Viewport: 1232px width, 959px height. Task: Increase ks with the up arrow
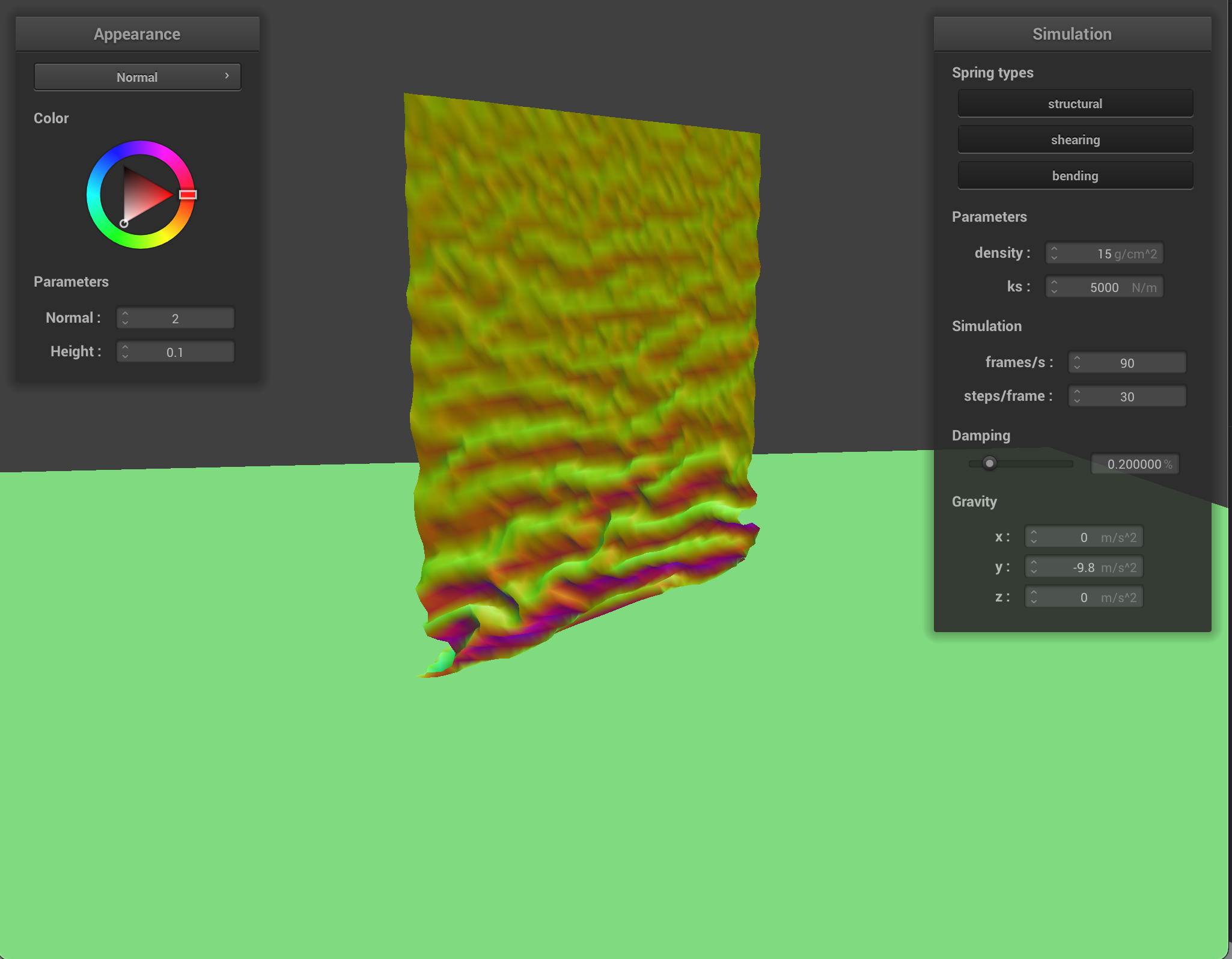[x=1054, y=282]
